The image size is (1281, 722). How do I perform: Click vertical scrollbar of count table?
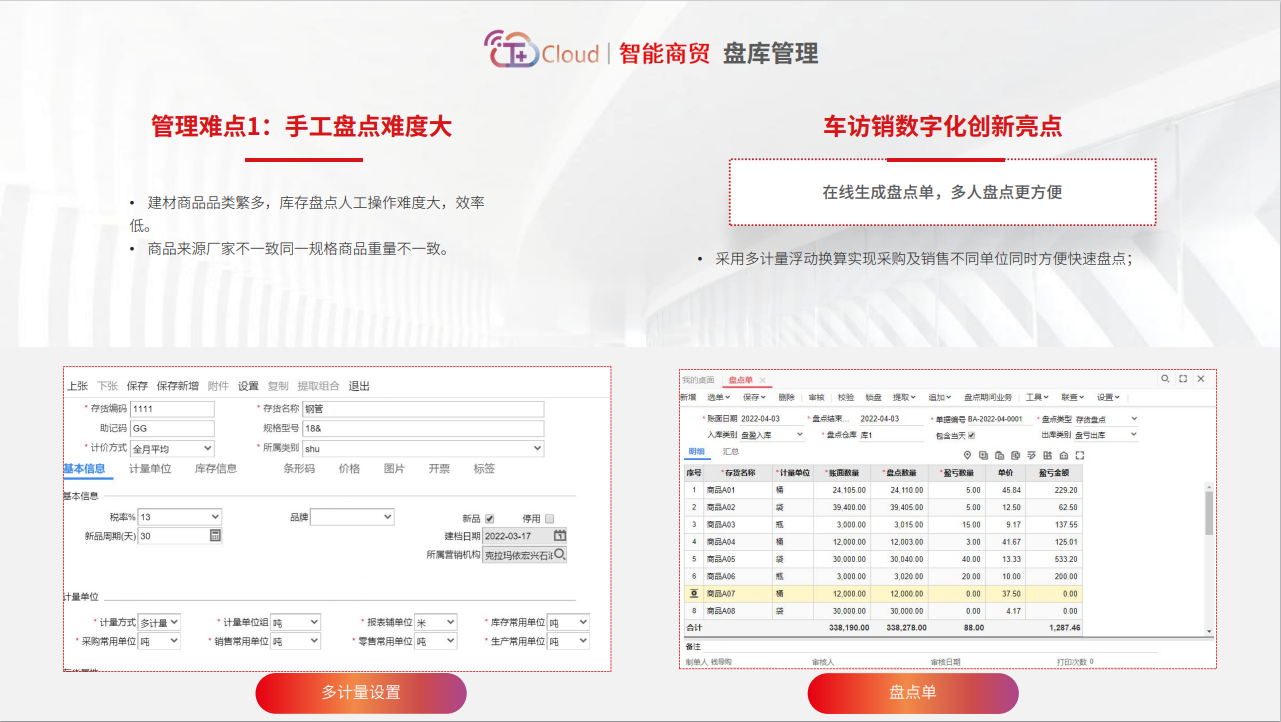1209,559
